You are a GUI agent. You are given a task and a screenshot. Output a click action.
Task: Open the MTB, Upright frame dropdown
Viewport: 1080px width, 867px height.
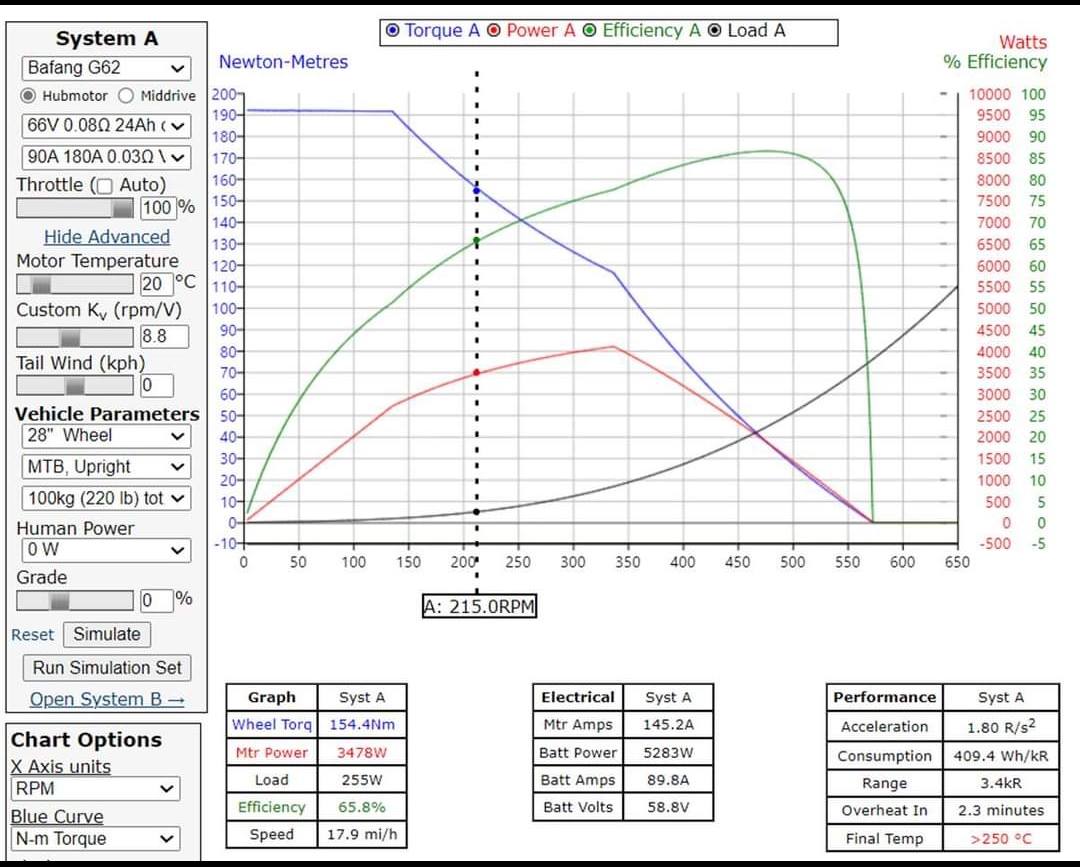(106, 467)
